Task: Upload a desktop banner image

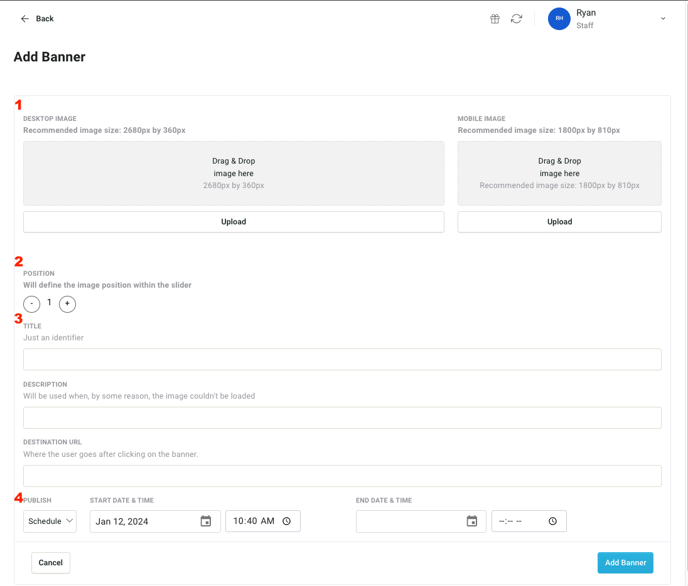Action: click(233, 222)
